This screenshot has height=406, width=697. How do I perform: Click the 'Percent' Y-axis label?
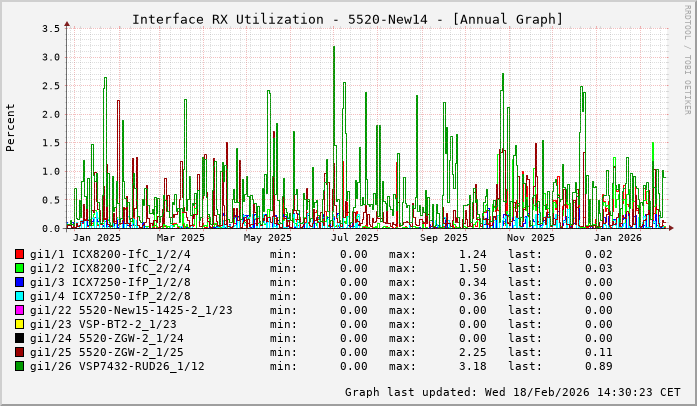pyautogui.click(x=11, y=128)
